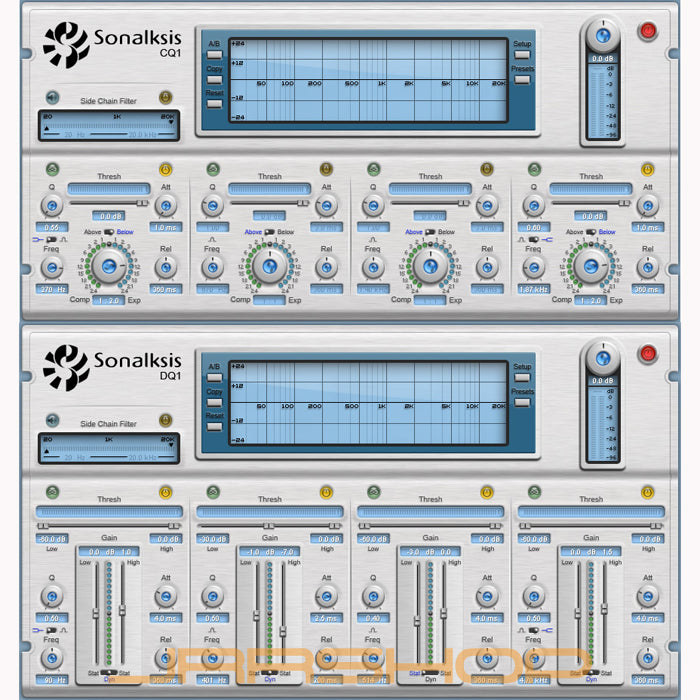700x700 pixels.
Task: Click DQ1 Side Chain Filter speaker listen icon
Action: pyautogui.click(x=52, y=420)
